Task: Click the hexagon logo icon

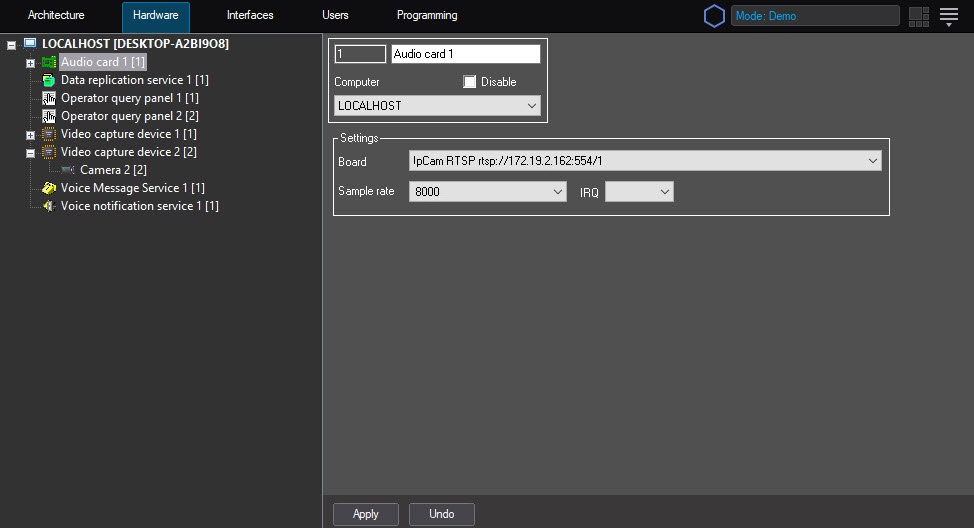Action: (714, 16)
